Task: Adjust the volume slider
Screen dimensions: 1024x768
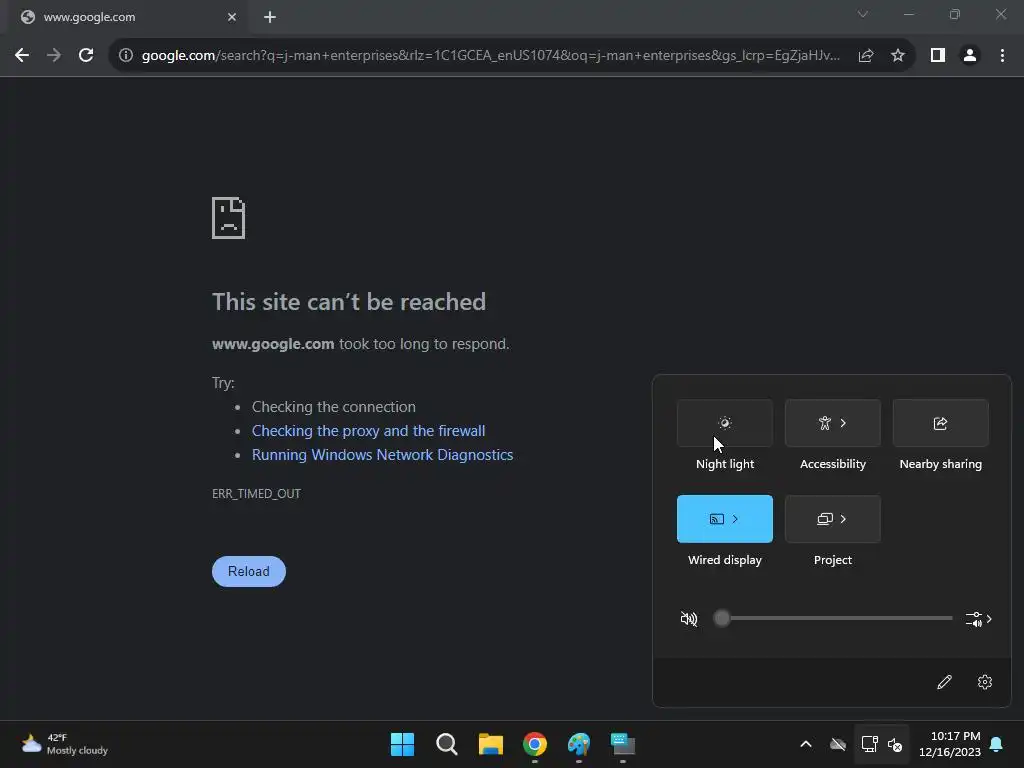Action: pyautogui.click(x=833, y=618)
